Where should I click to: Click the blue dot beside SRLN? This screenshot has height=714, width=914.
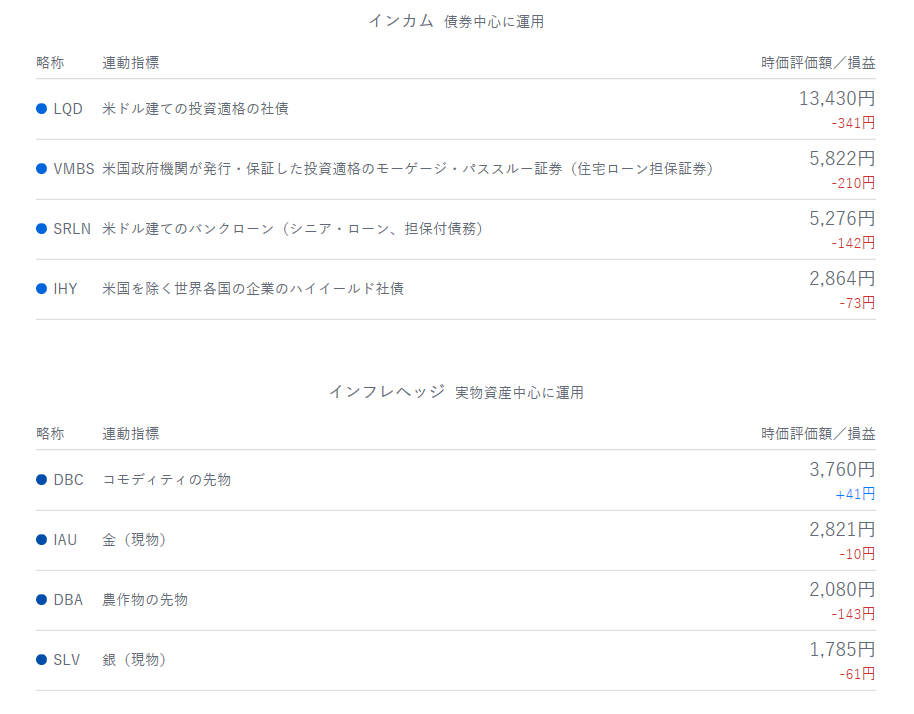[x=42, y=228]
